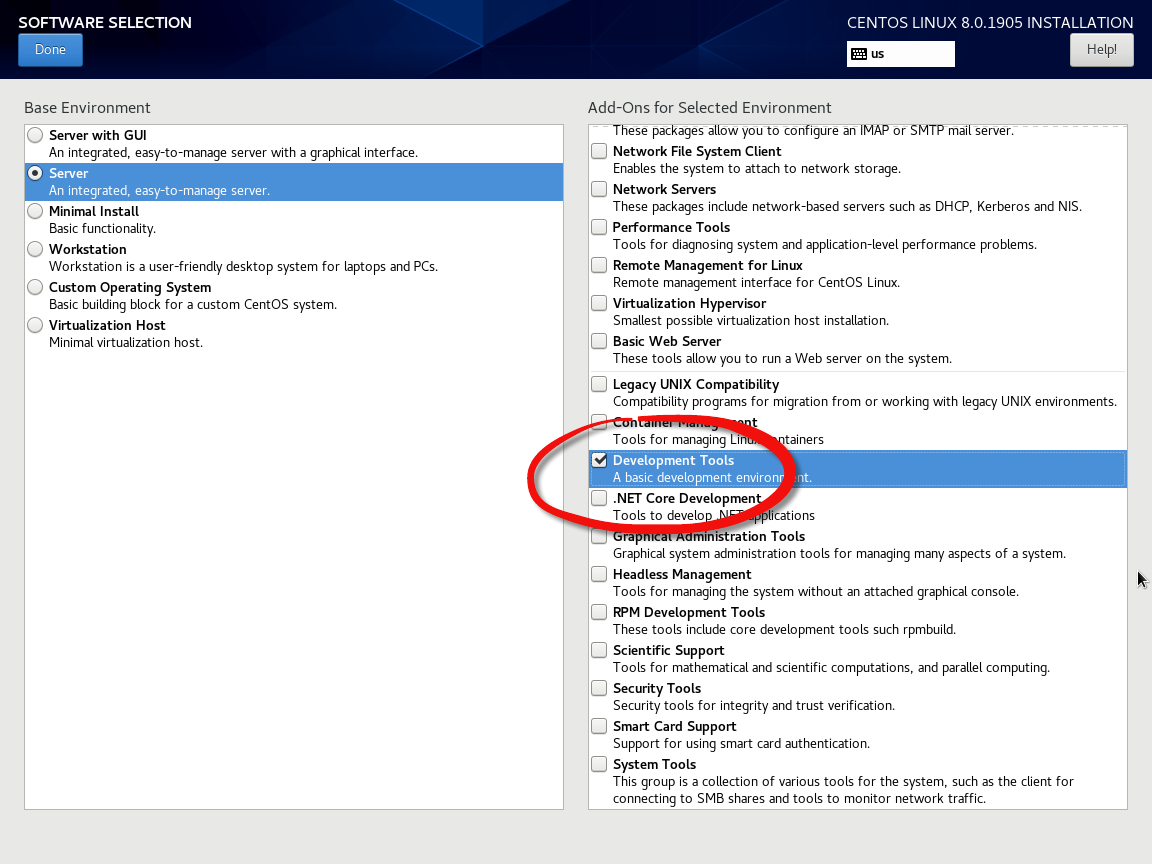Enable Performance Tools packages
This screenshot has width=1152, height=864.
(599, 227)
